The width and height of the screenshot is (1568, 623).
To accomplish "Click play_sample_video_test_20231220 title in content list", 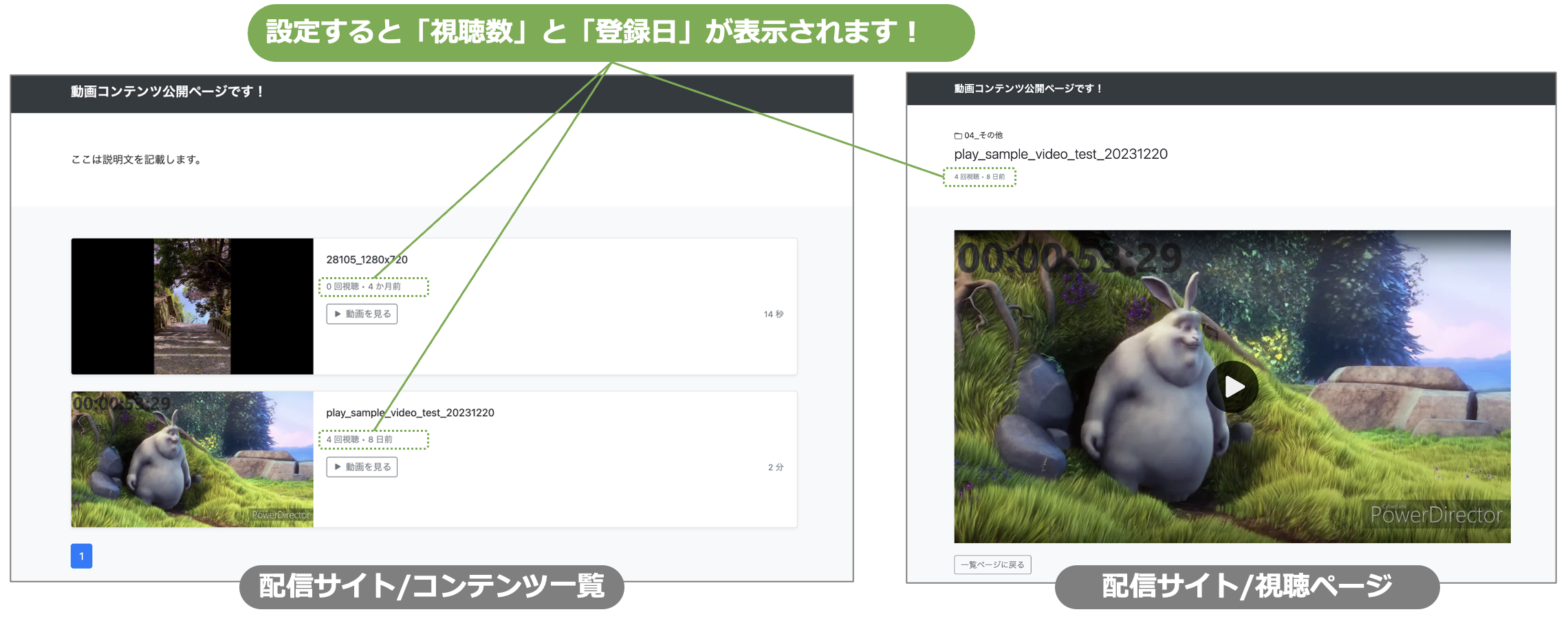I will [410, 413].
